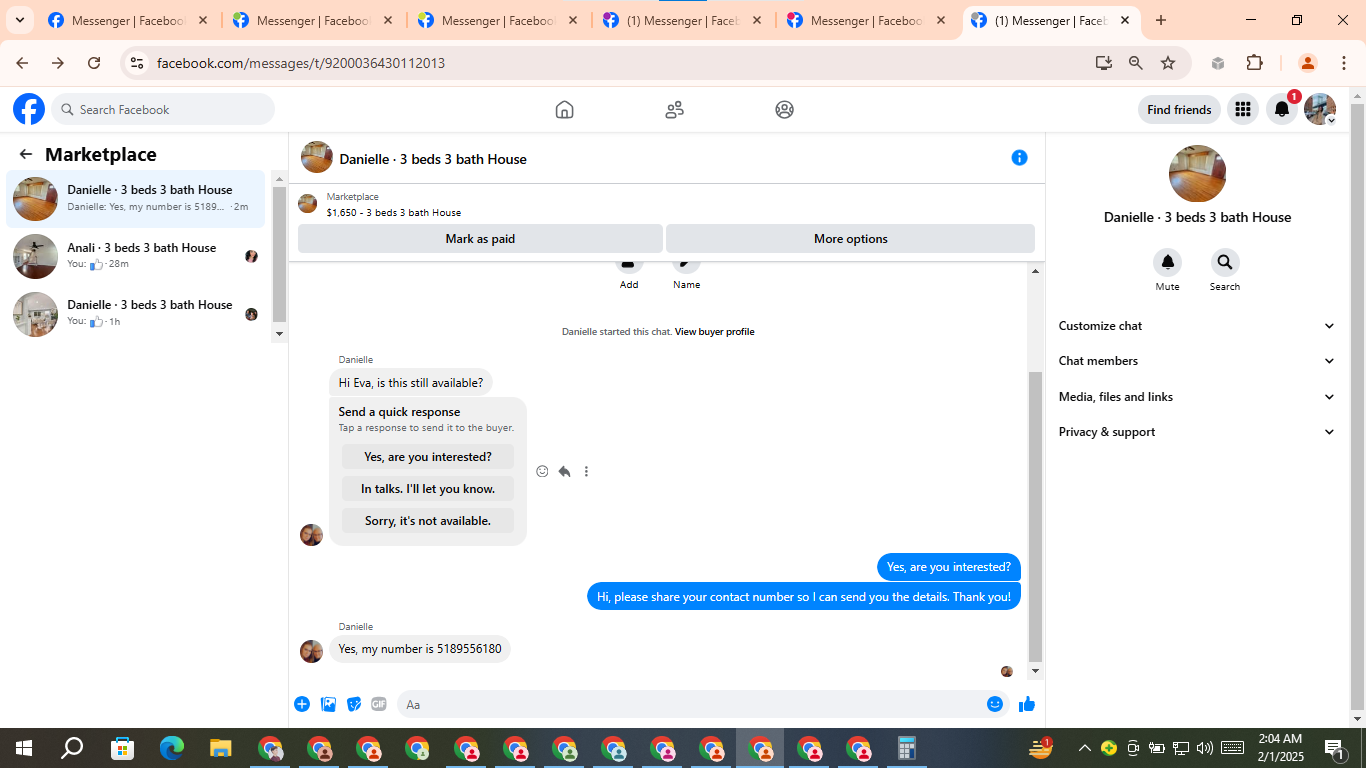Open more actions plus button in composer
Image resolution: width=1366 pixels, height=768 pixels.
point(302,704)
